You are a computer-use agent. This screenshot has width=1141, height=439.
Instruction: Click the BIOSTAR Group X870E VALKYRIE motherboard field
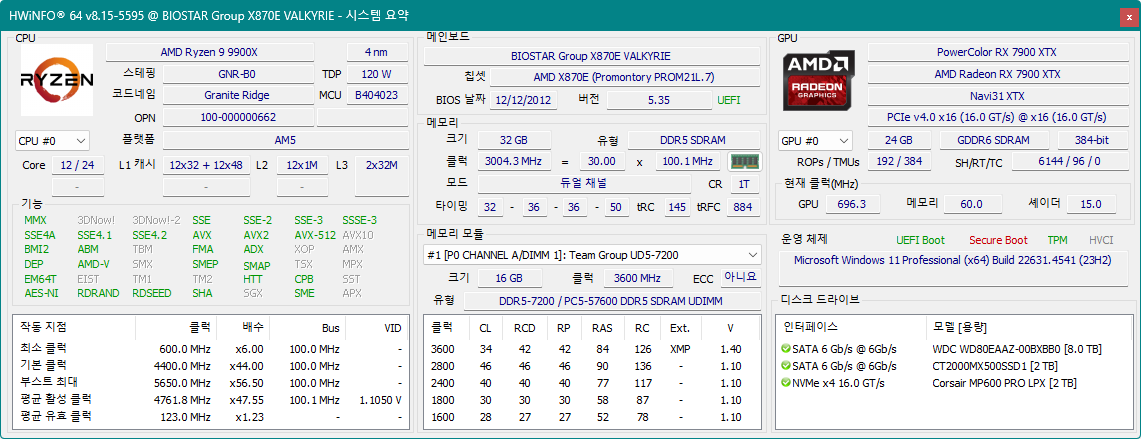click(x=591, y=55)
